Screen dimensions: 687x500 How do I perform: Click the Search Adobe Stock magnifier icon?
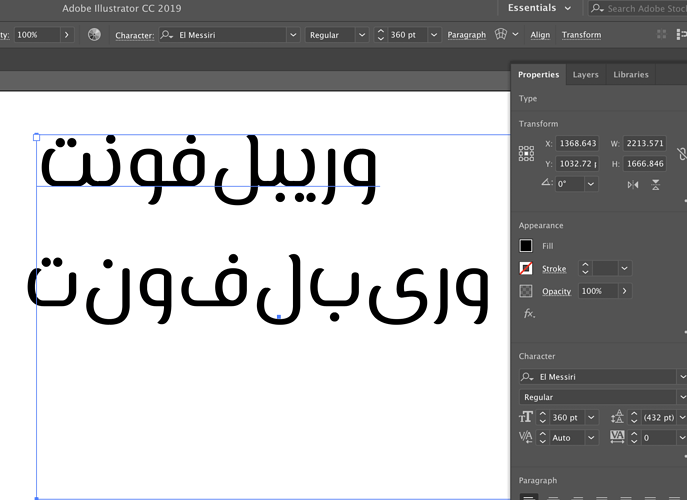(597, 8)
